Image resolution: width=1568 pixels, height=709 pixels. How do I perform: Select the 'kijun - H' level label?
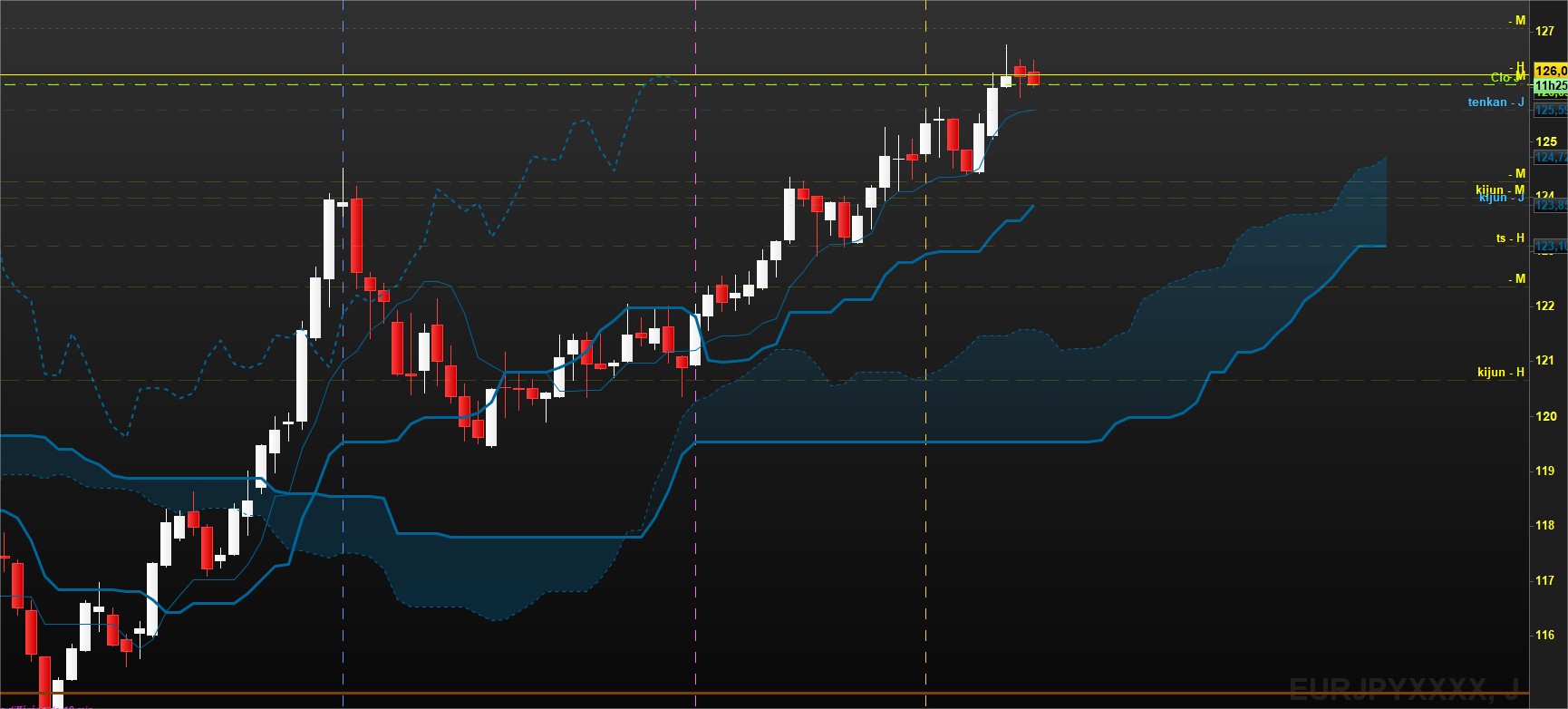pos(1501,372)
